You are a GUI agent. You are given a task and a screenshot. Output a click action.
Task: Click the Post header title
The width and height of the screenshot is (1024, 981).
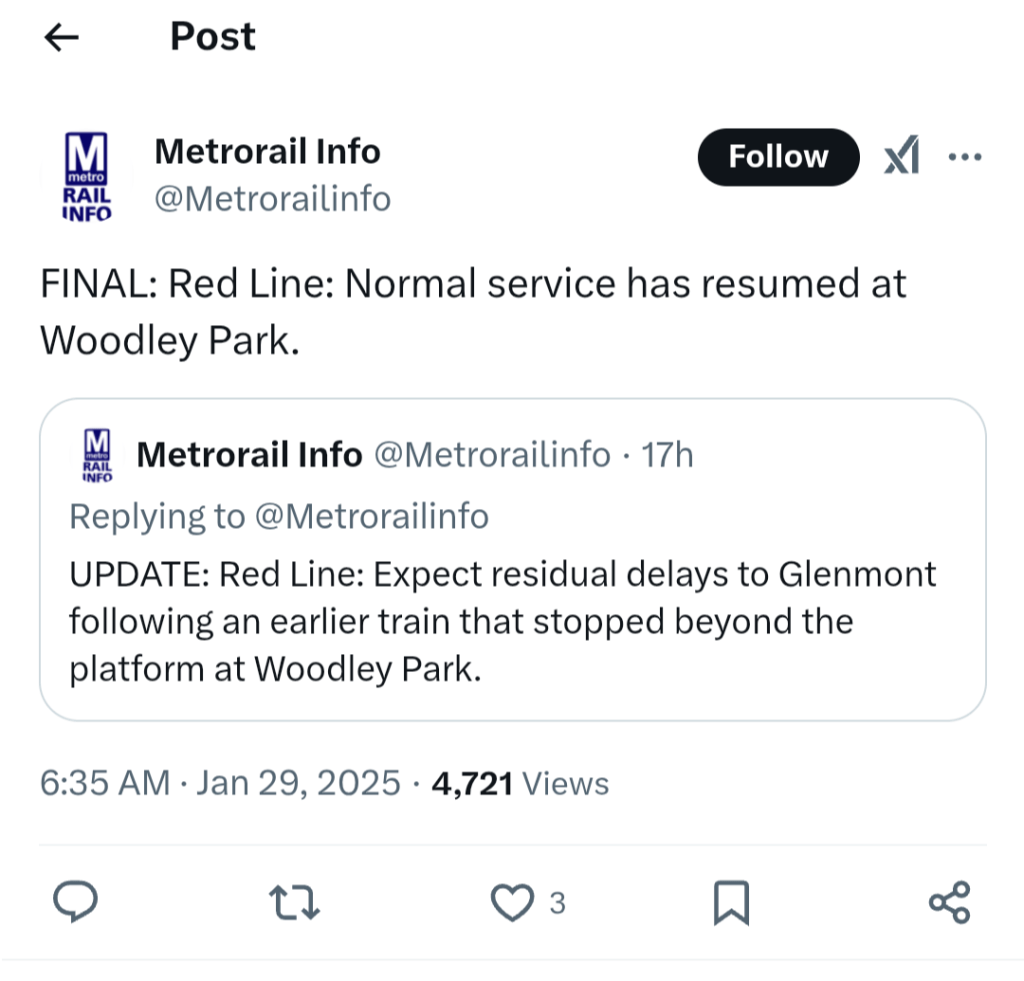(212, 37)
